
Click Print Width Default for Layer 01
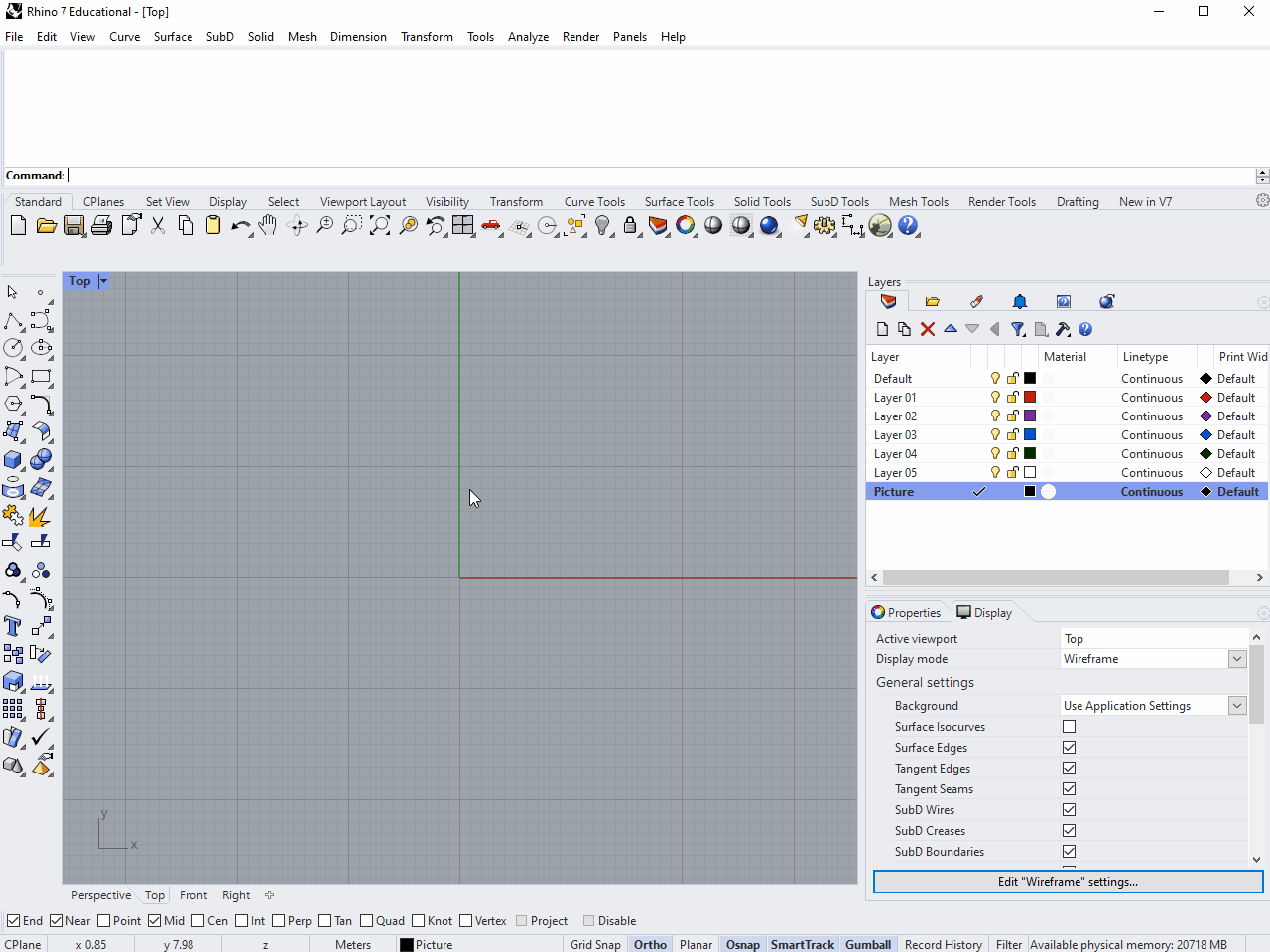click(1236, 398)
